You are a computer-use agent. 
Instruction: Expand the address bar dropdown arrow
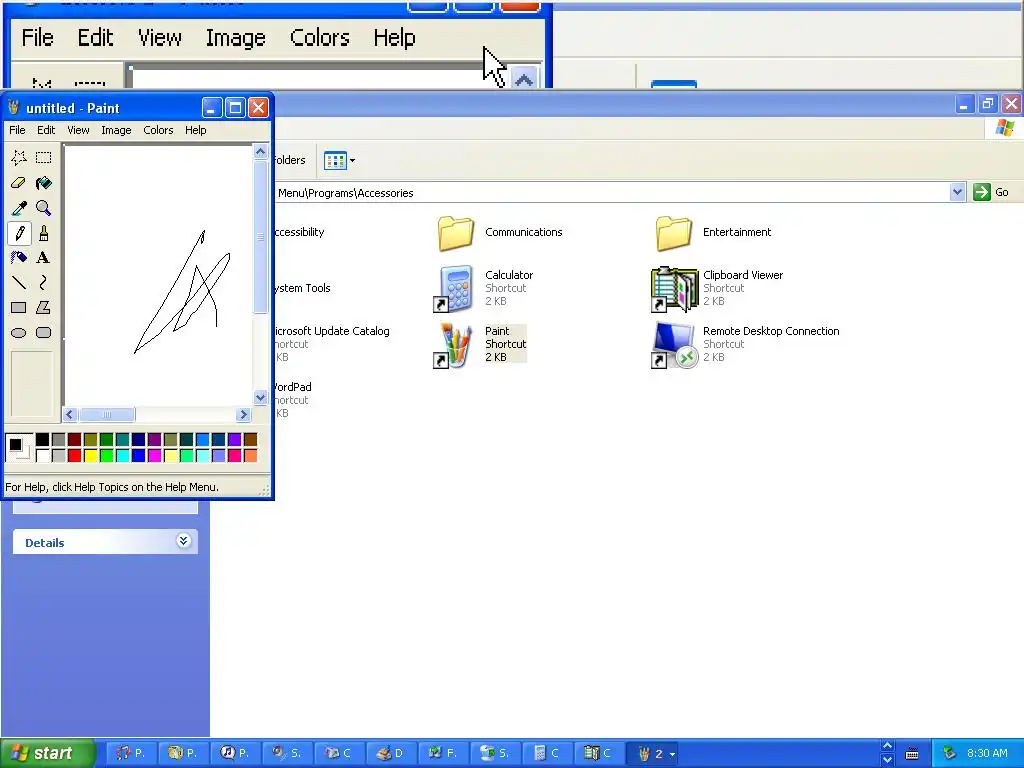(957, 192)
